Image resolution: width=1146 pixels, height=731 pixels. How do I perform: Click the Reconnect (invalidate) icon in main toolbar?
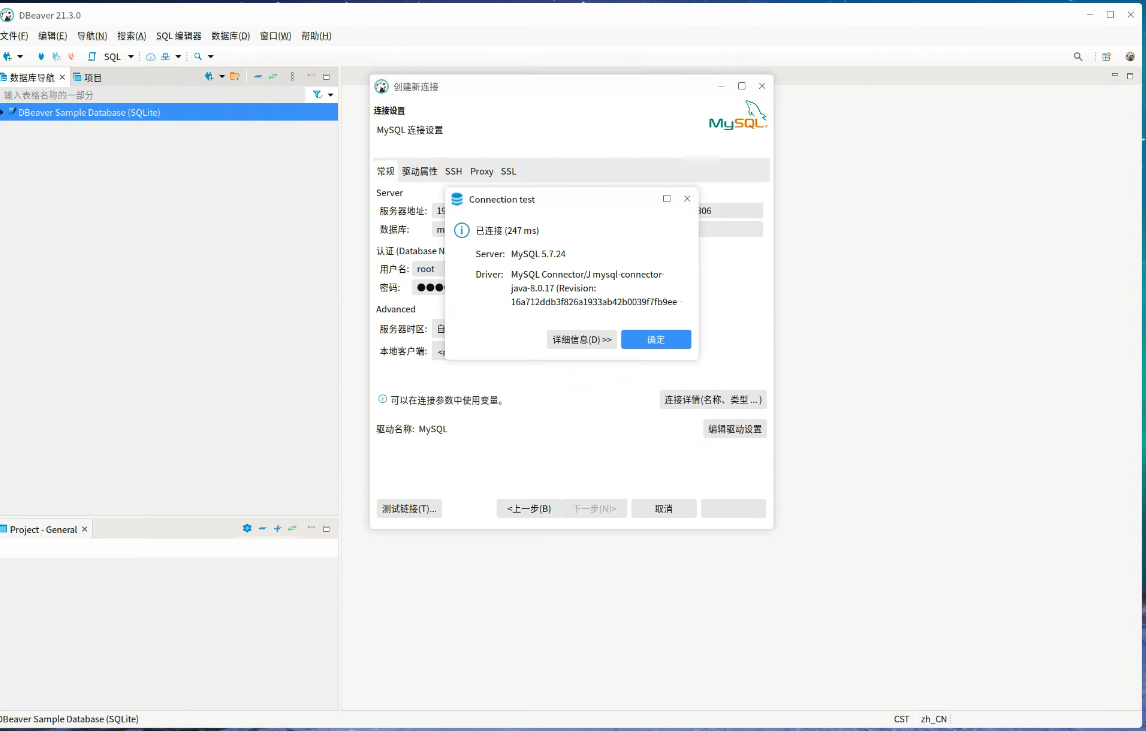56,56
